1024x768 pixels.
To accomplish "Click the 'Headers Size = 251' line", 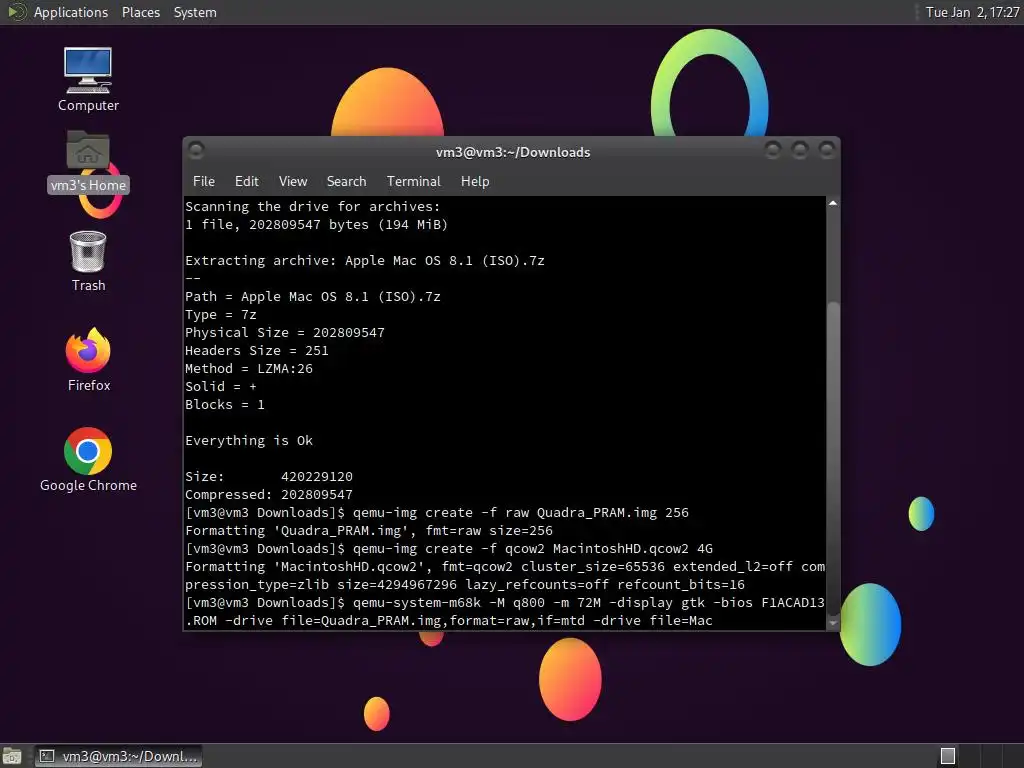I will tap(257, 351).
